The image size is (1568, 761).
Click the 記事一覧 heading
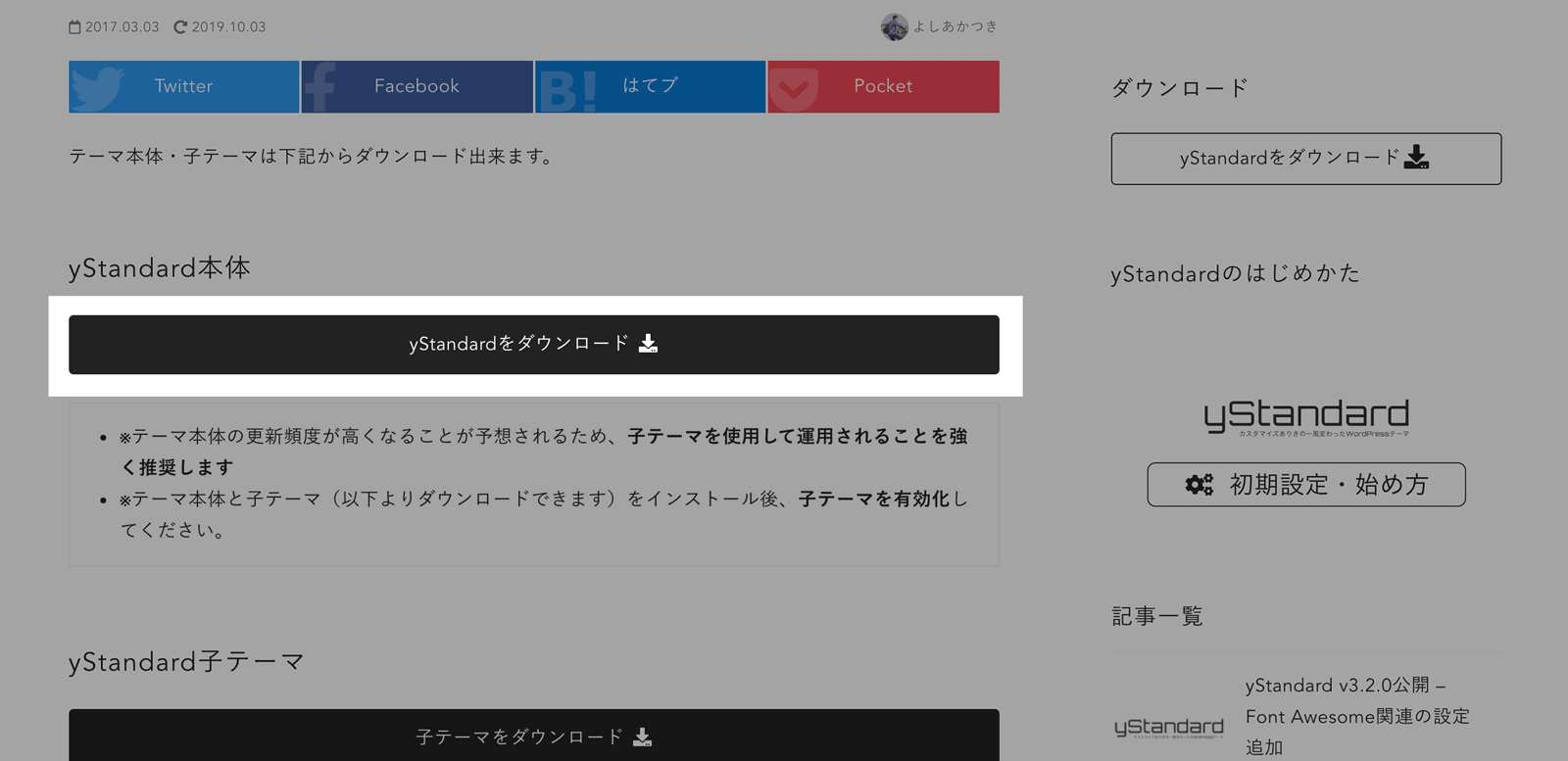tap(1157, 616)
